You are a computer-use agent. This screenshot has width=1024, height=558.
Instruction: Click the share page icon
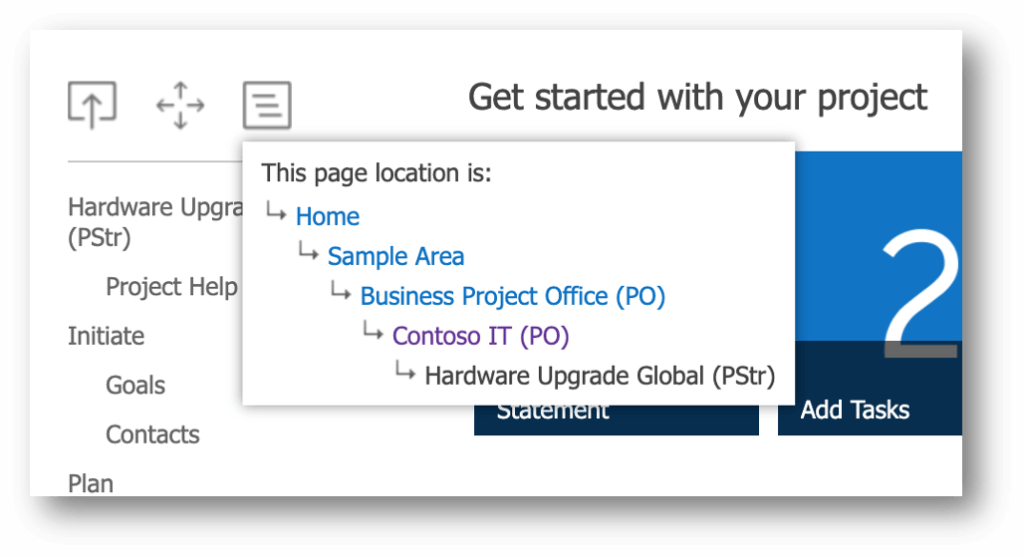[x=92, y=105]
